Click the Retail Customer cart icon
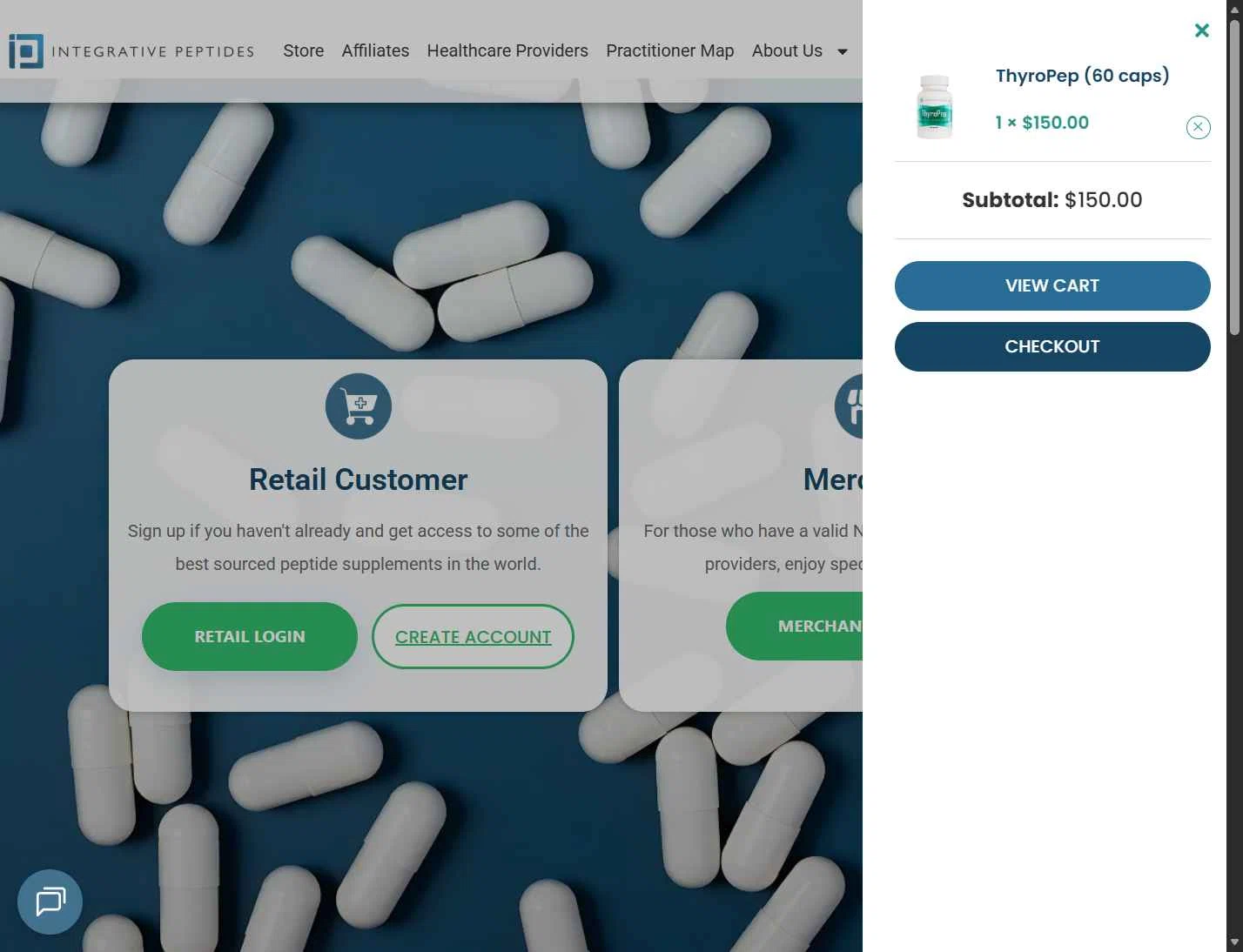Image resolution: width=1243 pixels, height=952 pixels. tap(359, 406)
